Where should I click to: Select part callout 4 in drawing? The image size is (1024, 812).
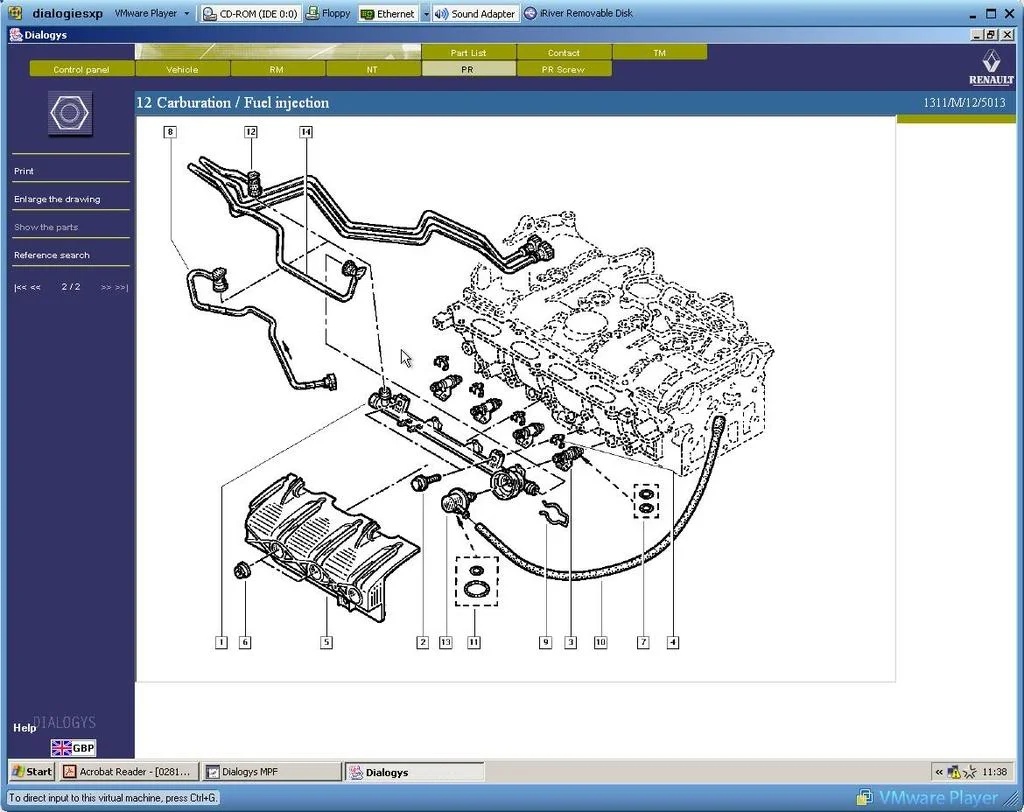[673, 642]
